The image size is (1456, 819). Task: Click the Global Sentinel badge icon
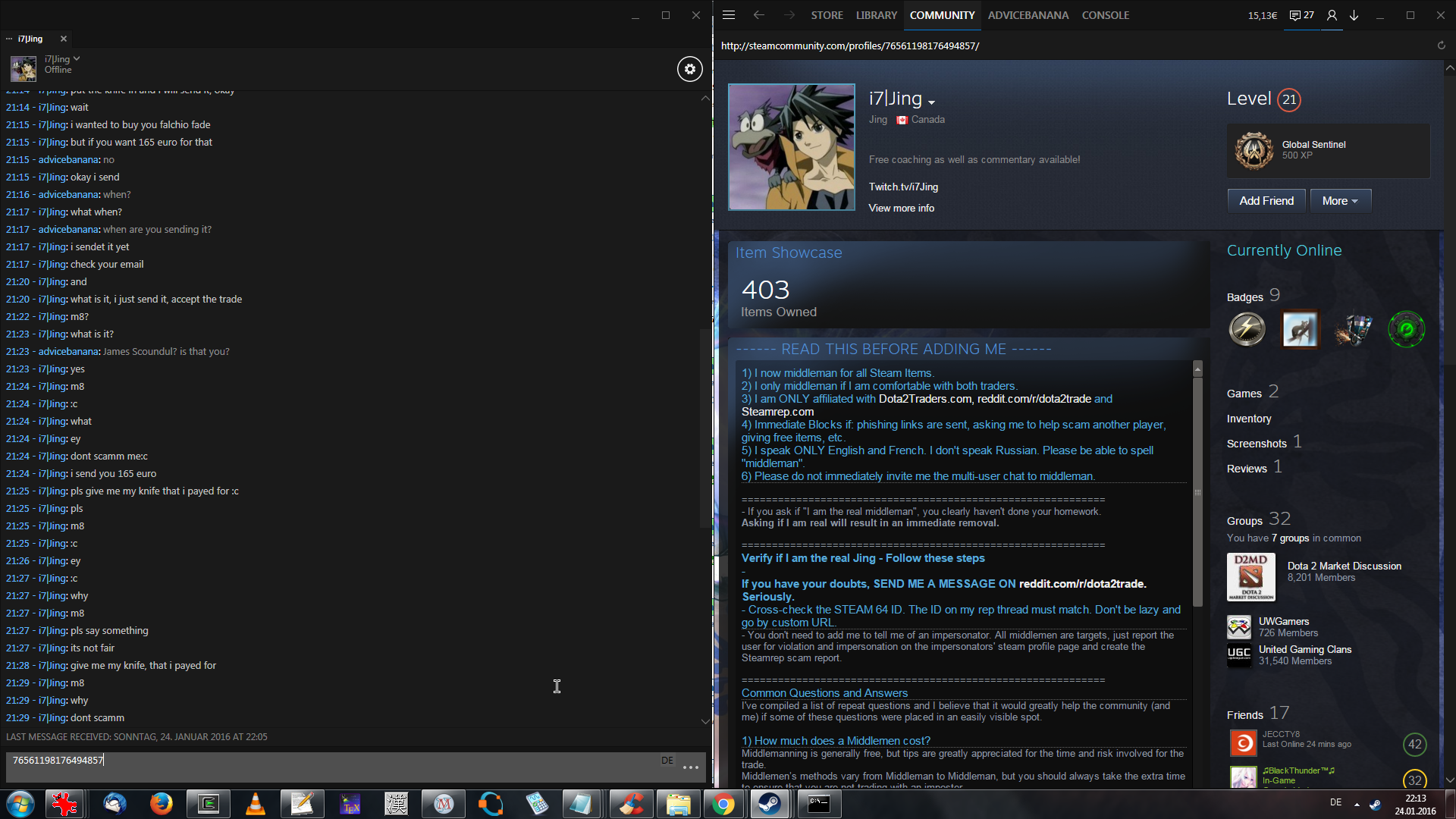click(1254, 150)
